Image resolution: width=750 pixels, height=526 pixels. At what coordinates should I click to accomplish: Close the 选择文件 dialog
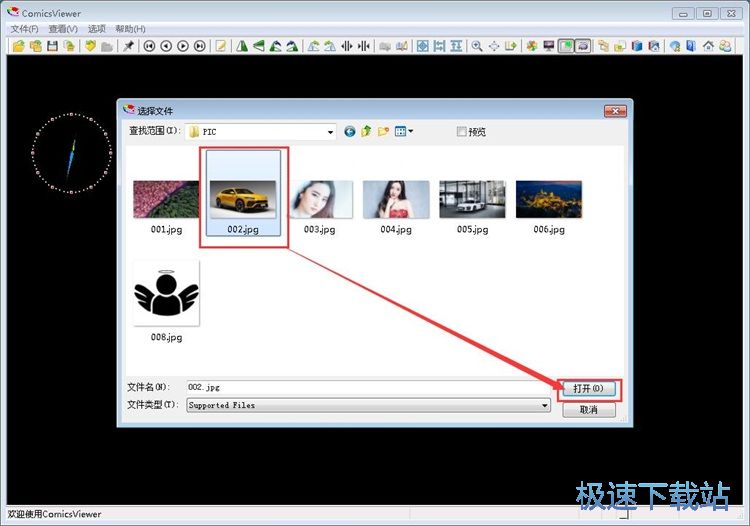click(x=615, y=111)
